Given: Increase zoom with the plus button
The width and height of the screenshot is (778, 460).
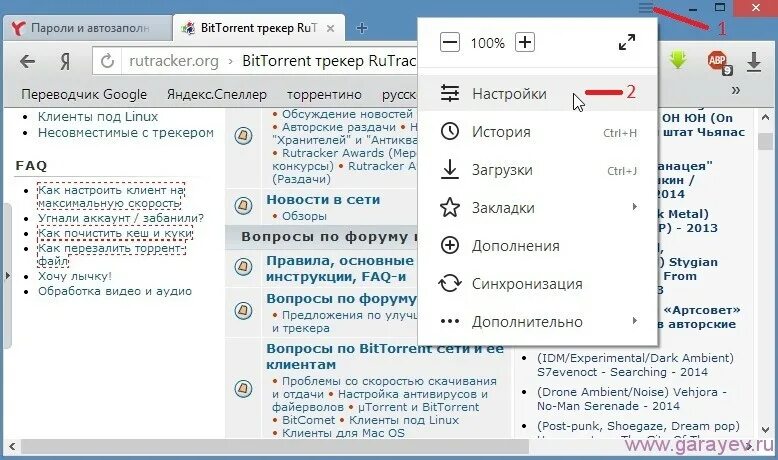Looking at the screenshot, I should click(524, 42).
